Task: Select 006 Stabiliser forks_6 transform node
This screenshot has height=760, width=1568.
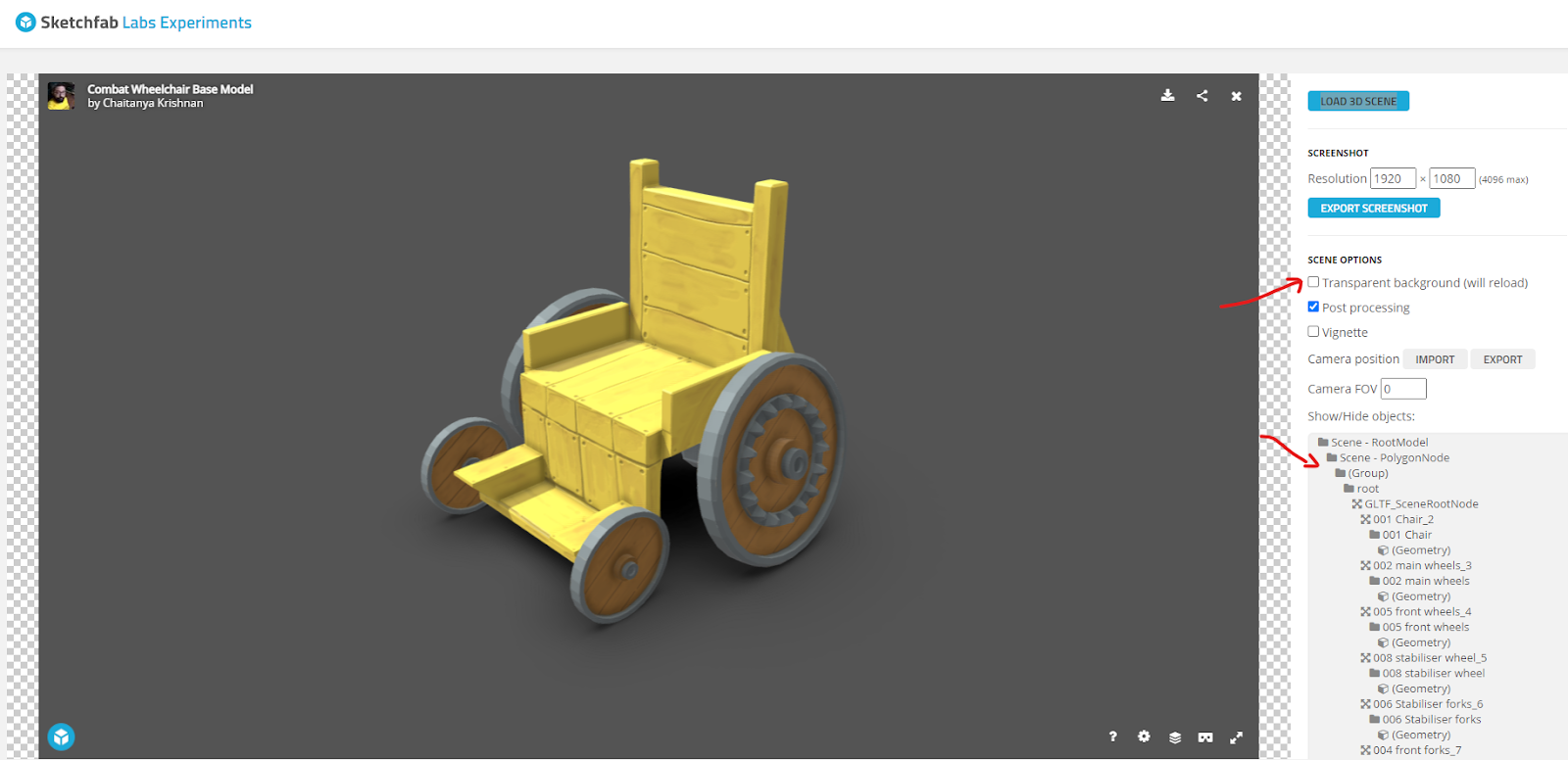Action: pos(1422,704)
